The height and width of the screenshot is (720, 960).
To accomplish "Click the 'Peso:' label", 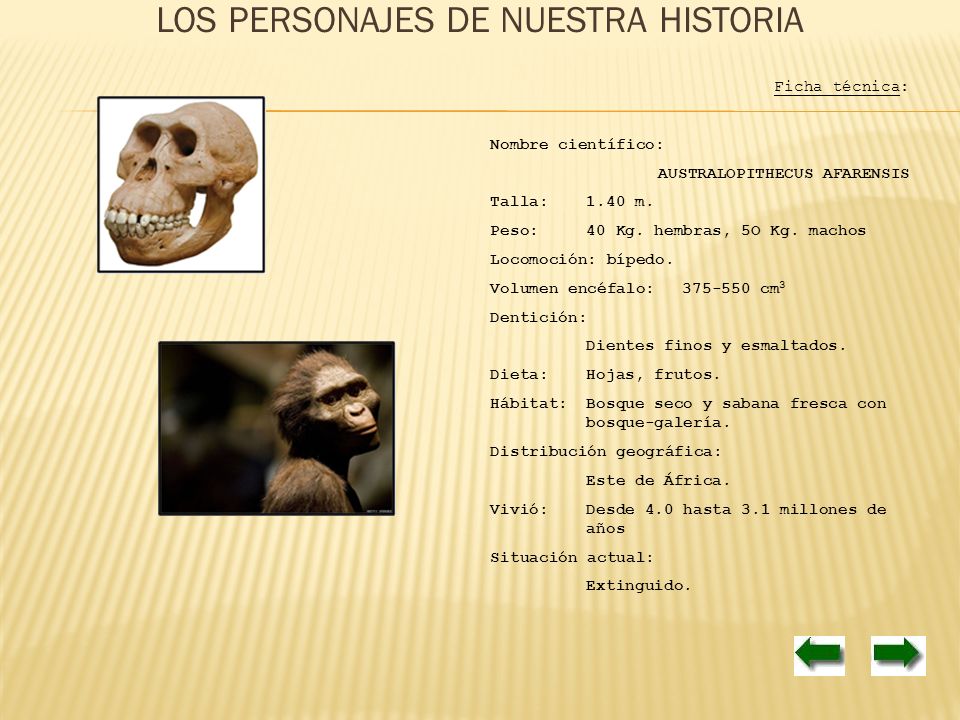I will click(x=514, y=231).
